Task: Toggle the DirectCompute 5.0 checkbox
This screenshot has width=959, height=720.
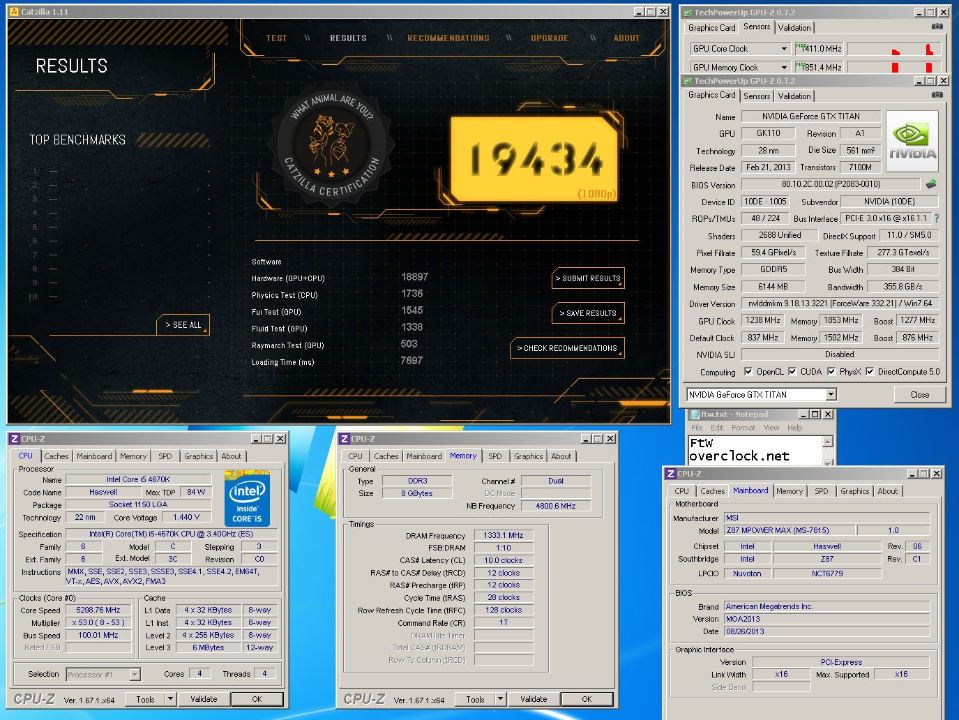Action: [869, 371]
